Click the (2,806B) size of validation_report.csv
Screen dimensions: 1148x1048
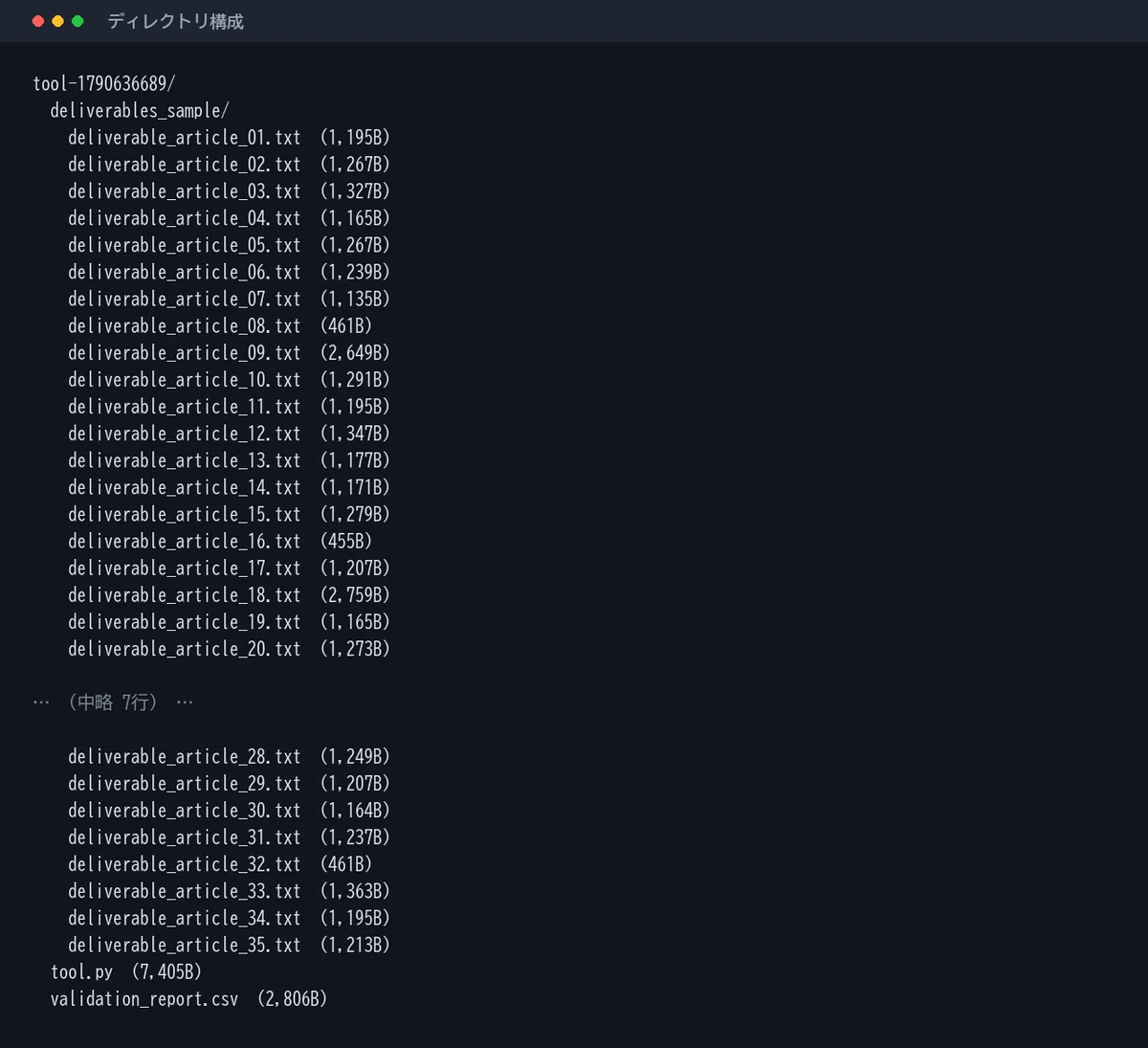point(293,998)
